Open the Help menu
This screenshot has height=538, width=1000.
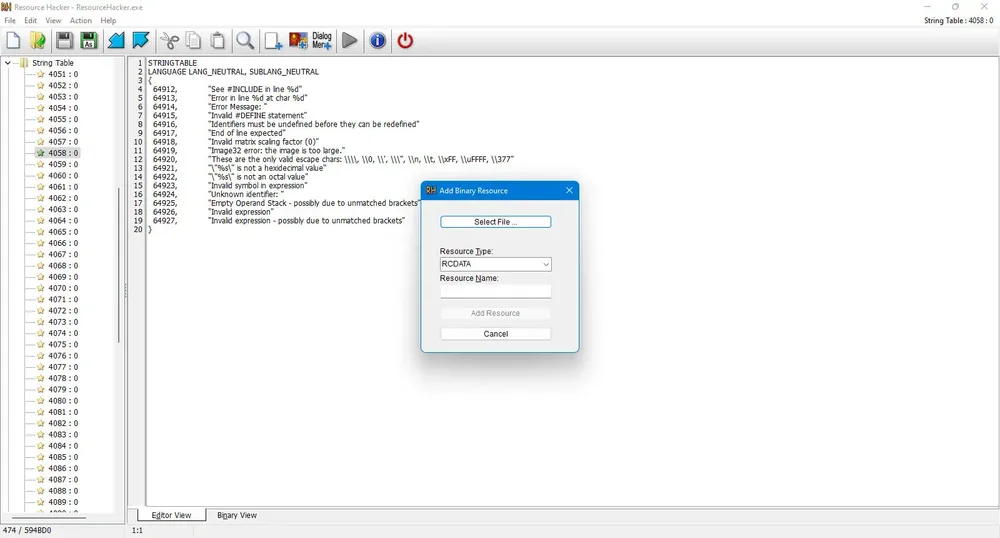108,20
